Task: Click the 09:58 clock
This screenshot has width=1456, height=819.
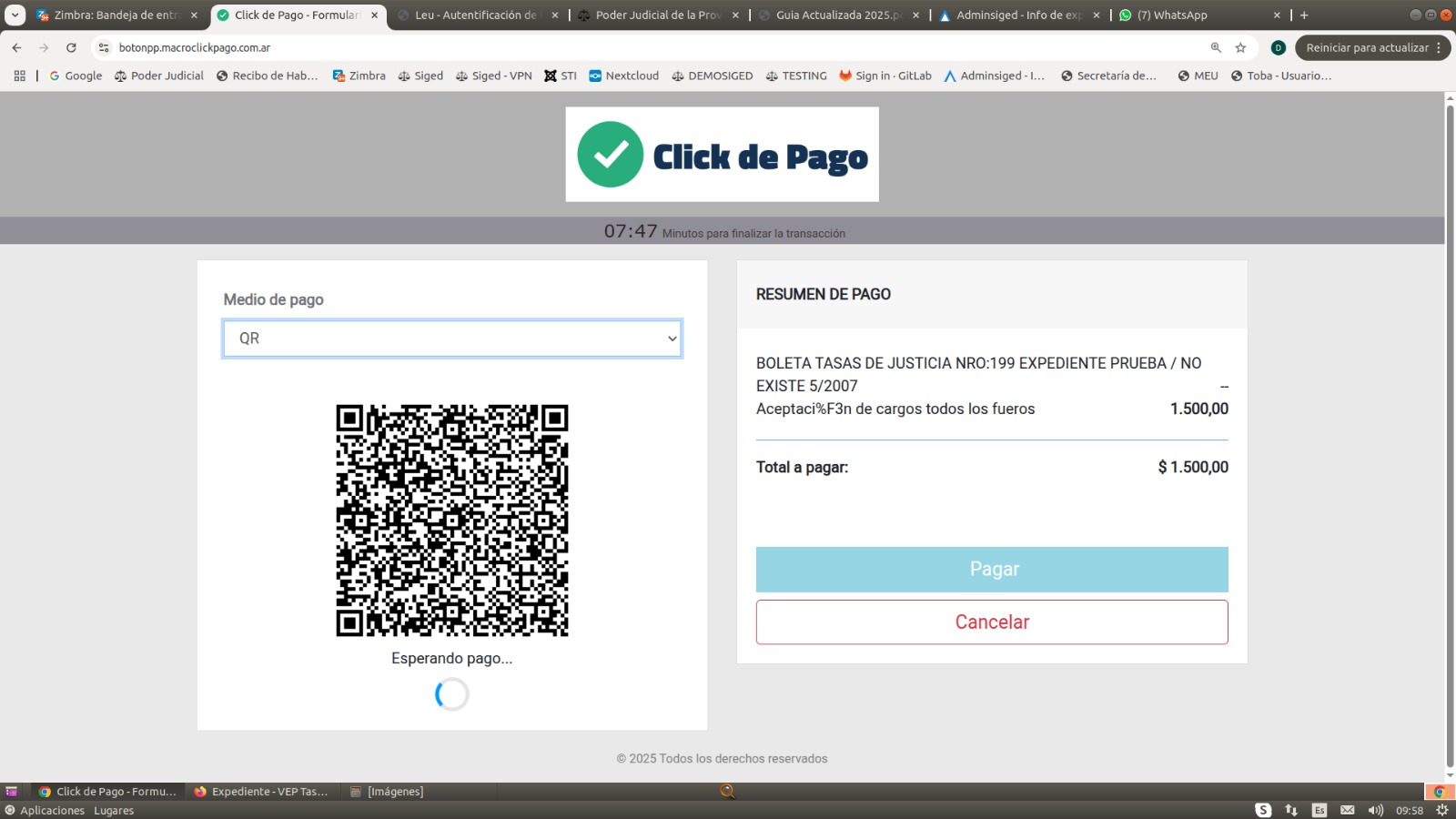Action: pyautogui.click(x=1410, y=810)
